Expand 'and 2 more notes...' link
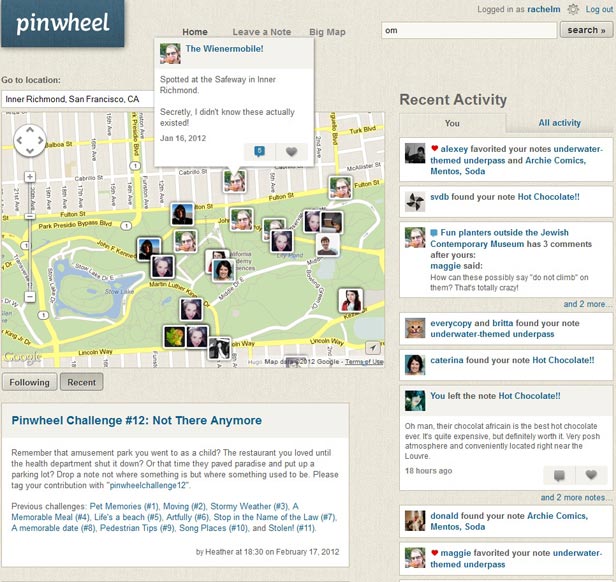The width and height of the screenshot is (616, 582). pos(576,497)
